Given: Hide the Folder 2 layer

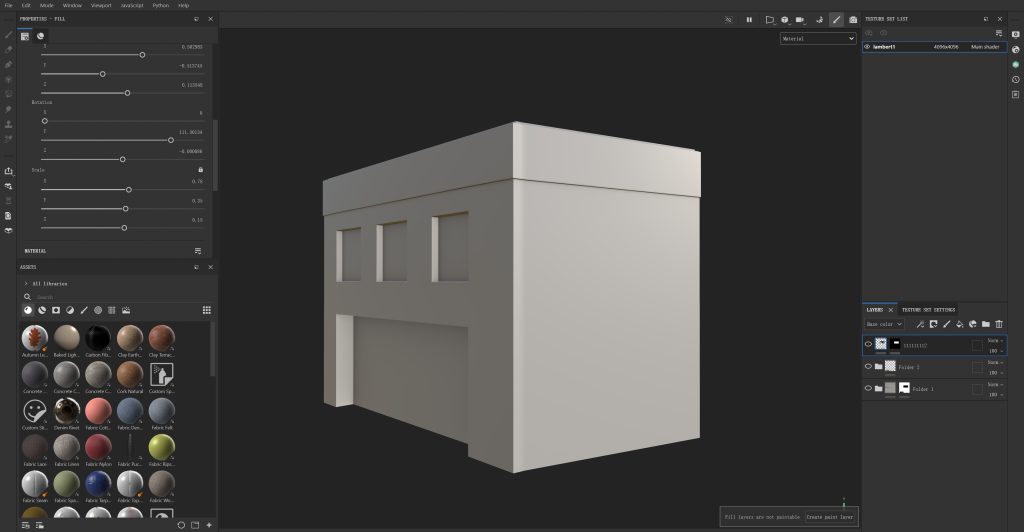Looking at the screenshot, I should click(868, 366).
